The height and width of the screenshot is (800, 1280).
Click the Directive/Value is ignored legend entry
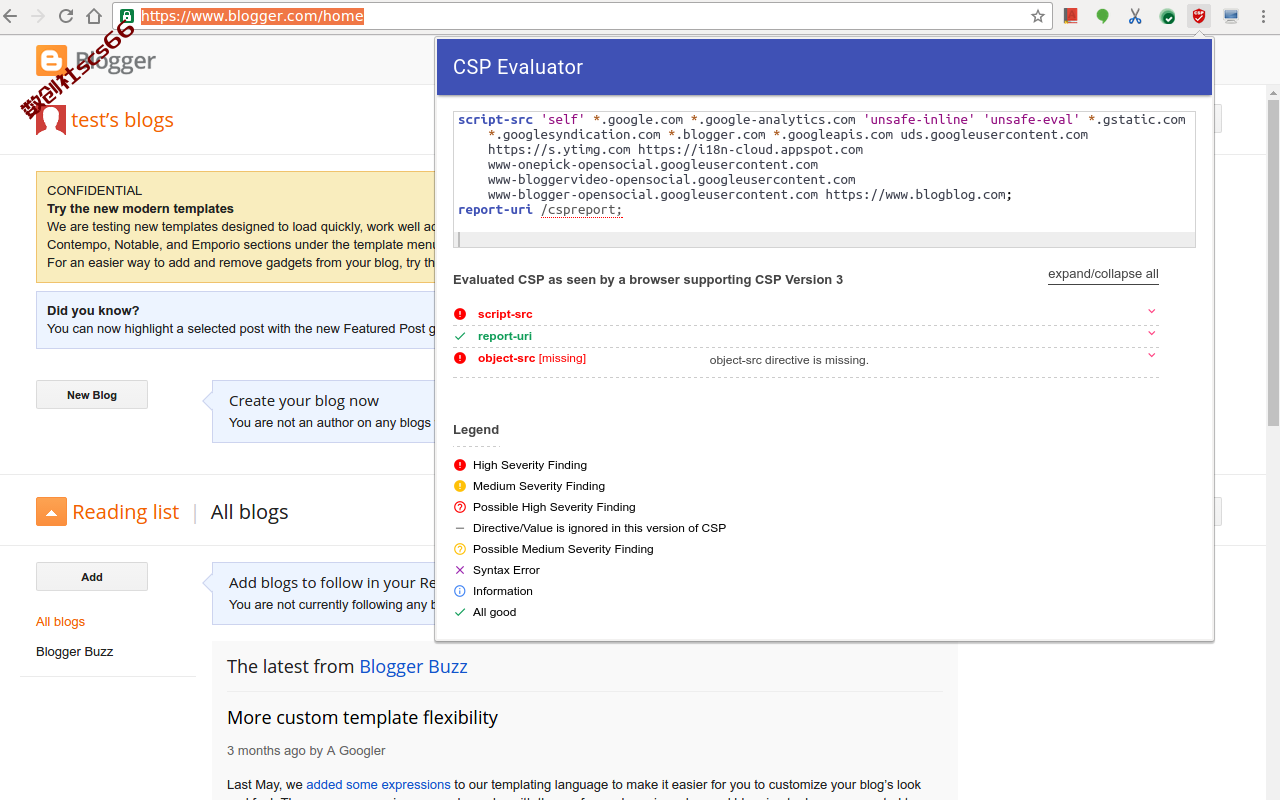point(599,528)
